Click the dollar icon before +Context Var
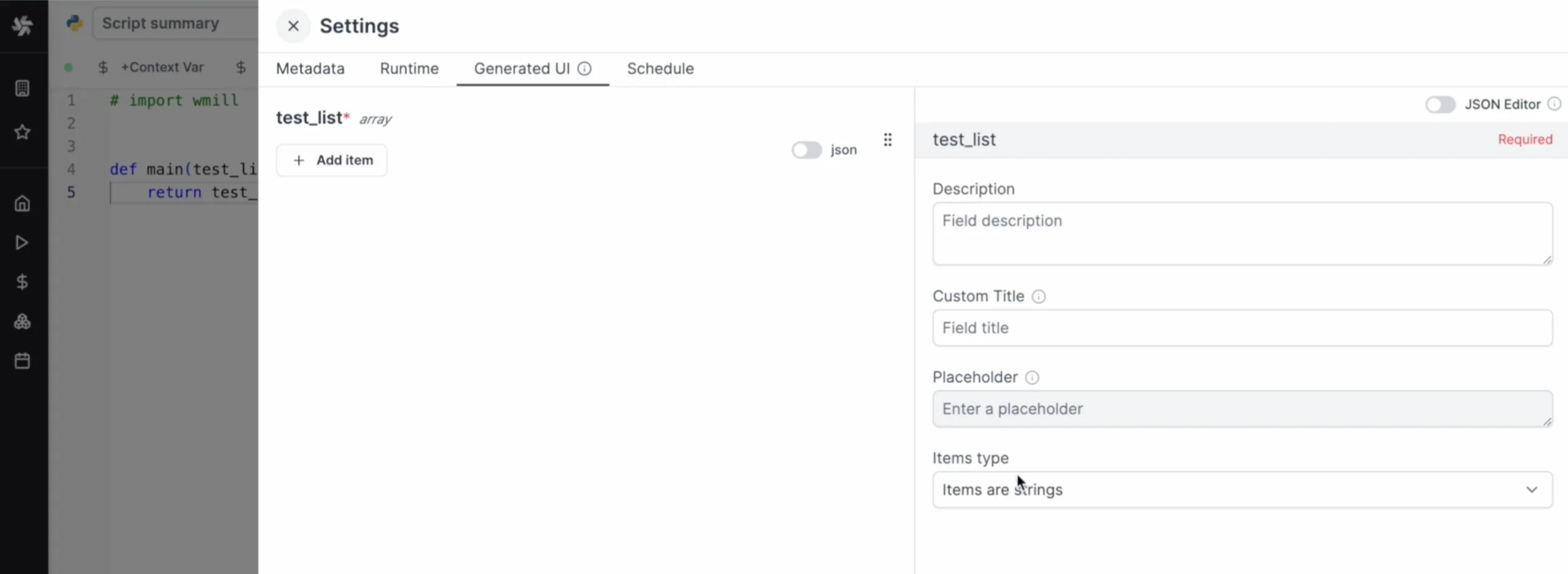The image size is (1568, 574). [x=103, y=67]
